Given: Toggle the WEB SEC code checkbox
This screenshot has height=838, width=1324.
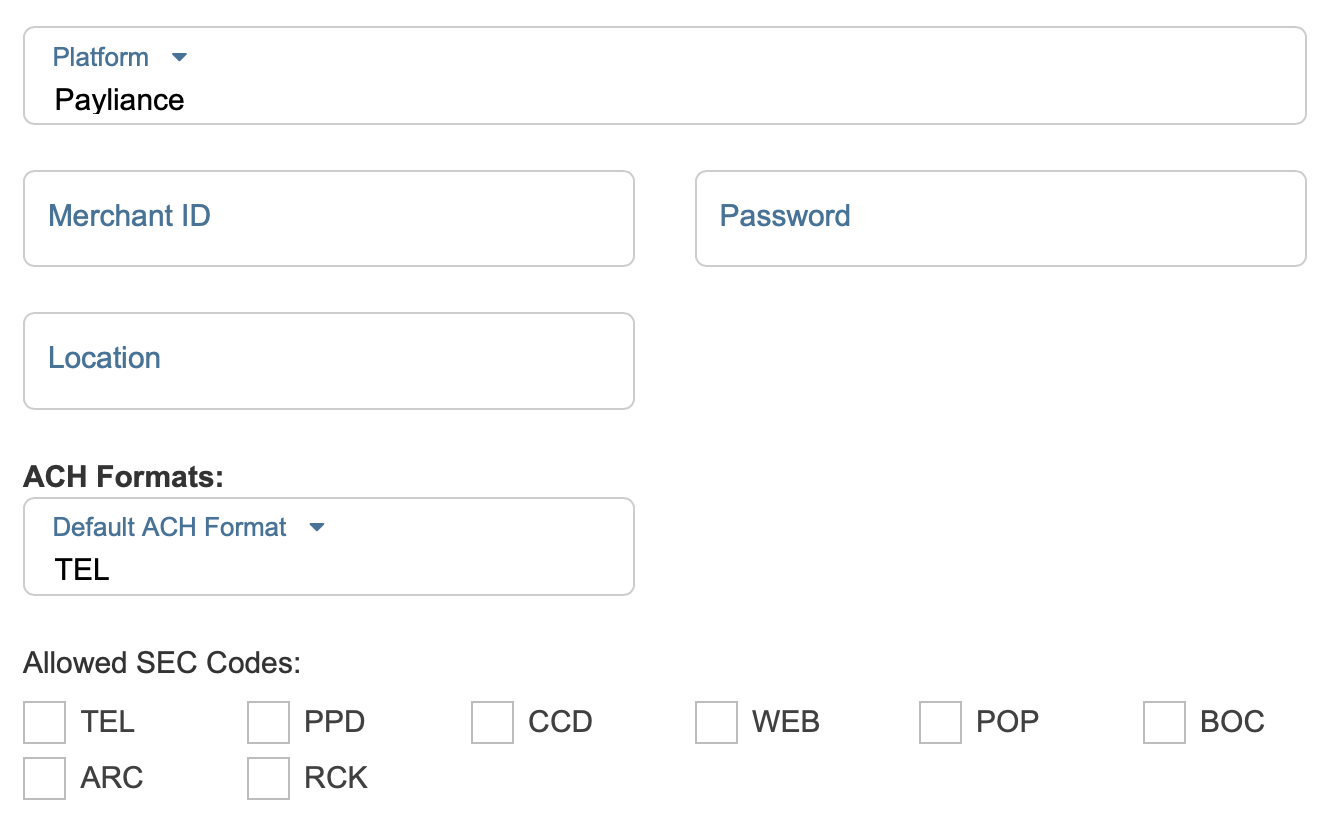Looking at the screenshot, I should click(x=716, y=722).
